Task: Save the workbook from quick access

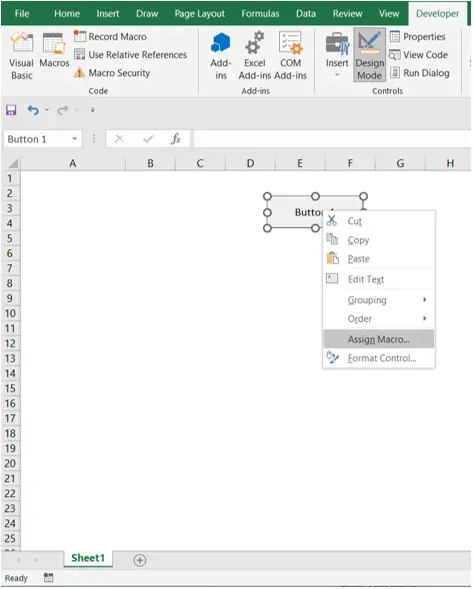Action: click(11, 110)
